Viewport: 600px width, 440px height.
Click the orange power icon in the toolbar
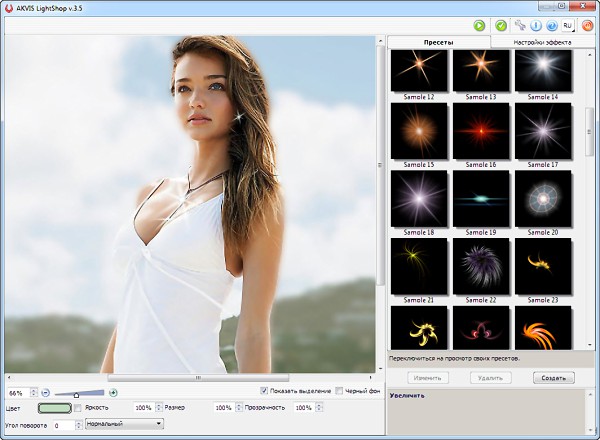[587, 26]
